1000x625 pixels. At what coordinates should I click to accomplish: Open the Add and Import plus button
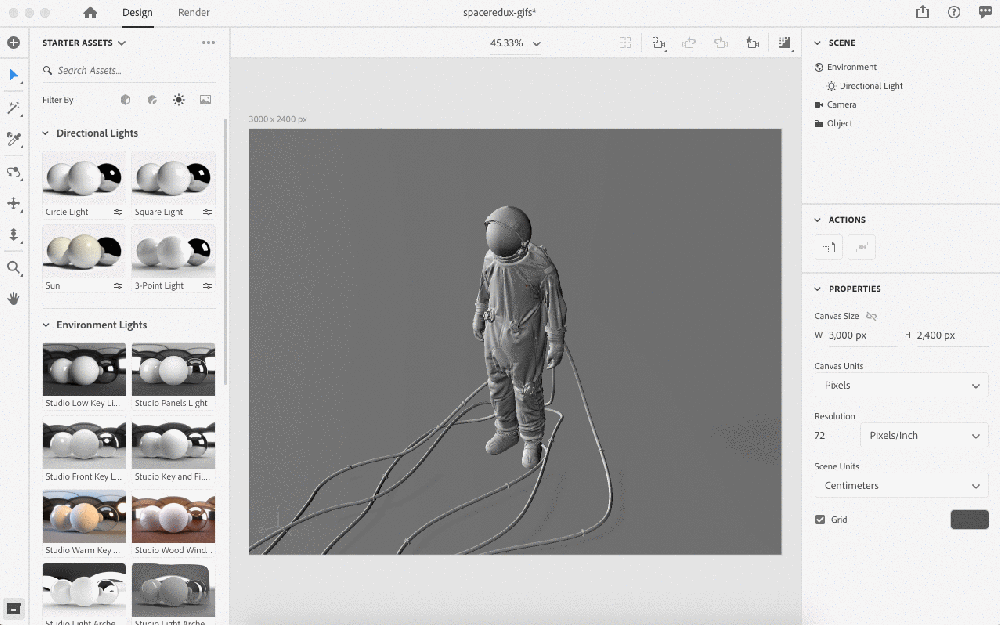[x=14, y=43]
